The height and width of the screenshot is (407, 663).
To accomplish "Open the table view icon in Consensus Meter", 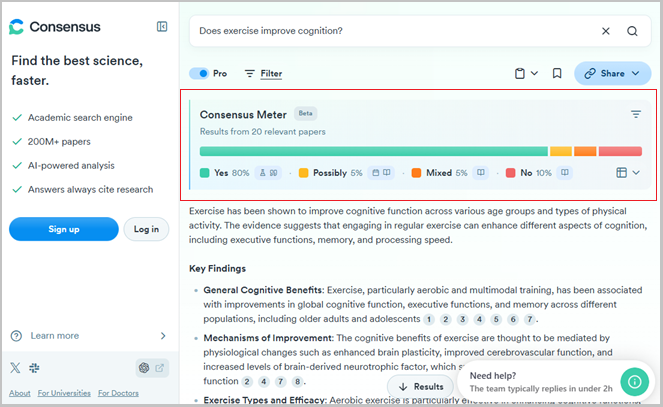I will [x=621, y=173].
